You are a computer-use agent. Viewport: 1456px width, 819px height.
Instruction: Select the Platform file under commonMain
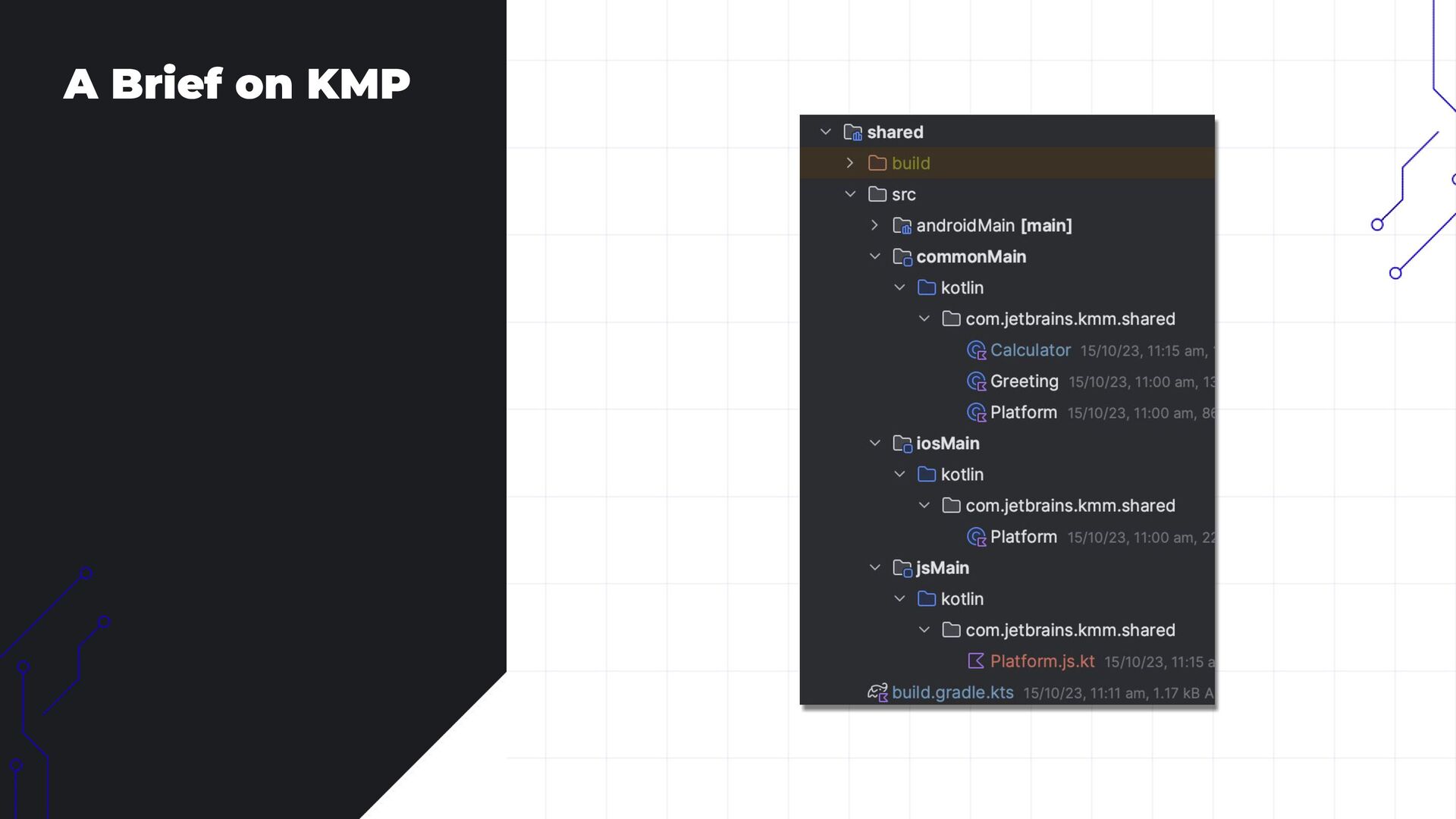point(1023,413)
